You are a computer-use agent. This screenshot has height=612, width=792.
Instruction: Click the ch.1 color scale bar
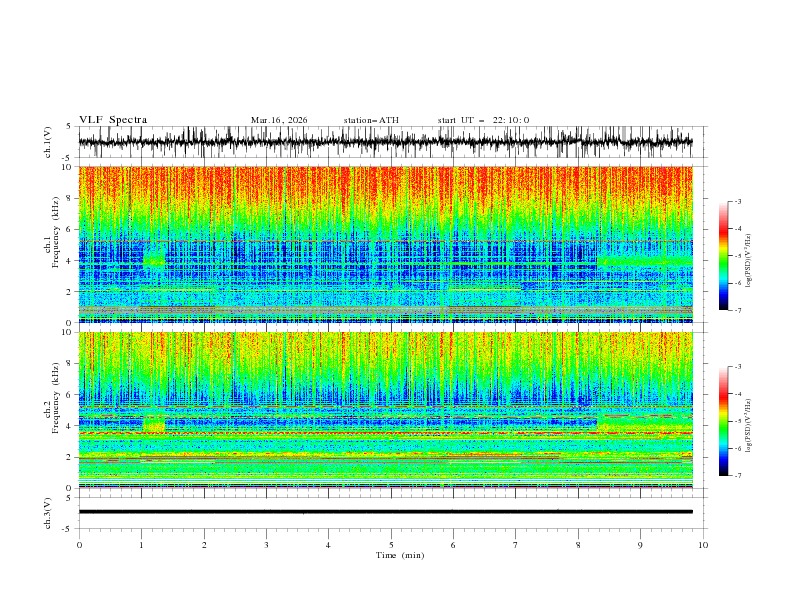pos(723,256)
